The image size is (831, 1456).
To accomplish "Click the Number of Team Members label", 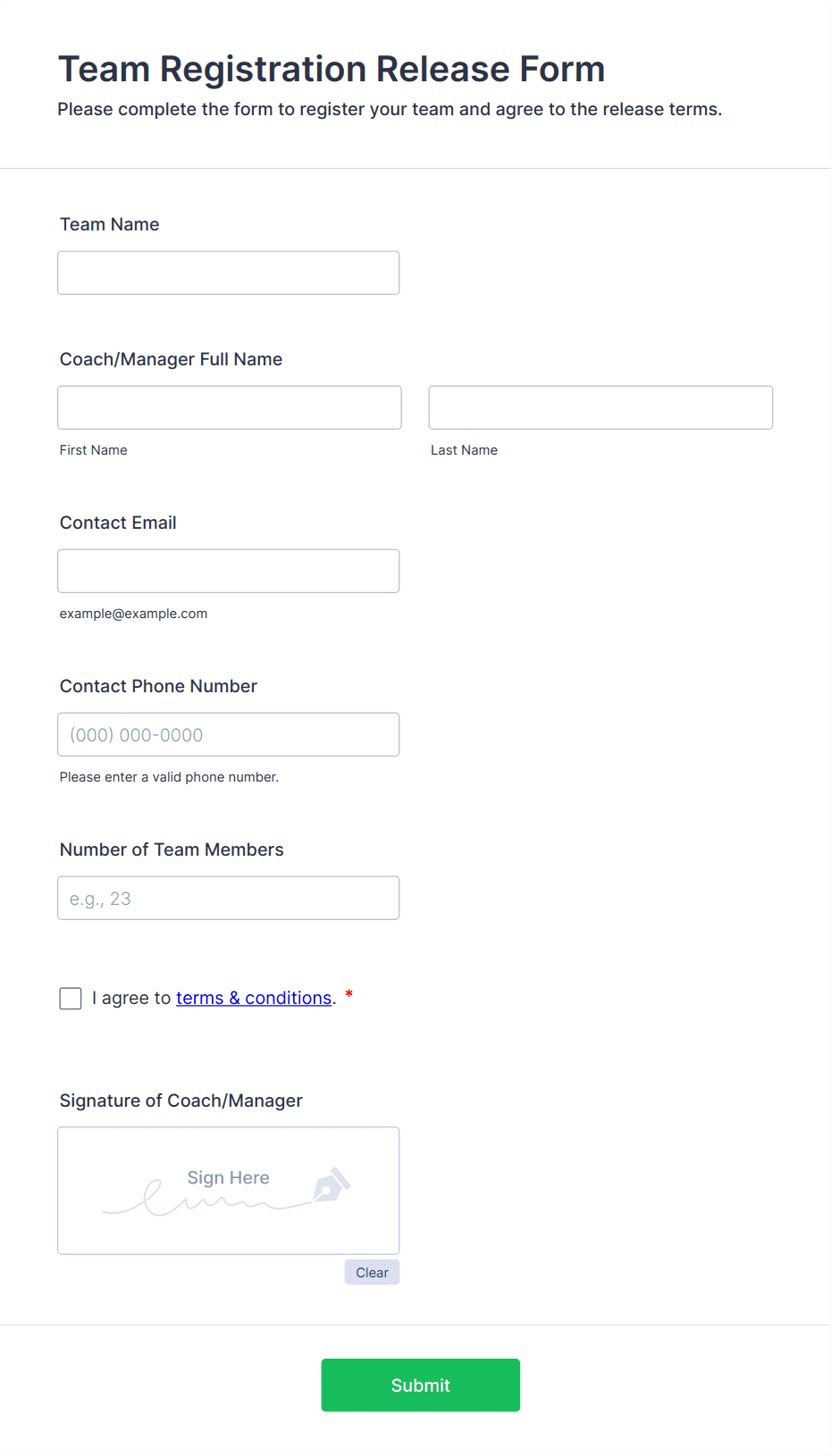I will pyautogui.click(x=172, y=849).
